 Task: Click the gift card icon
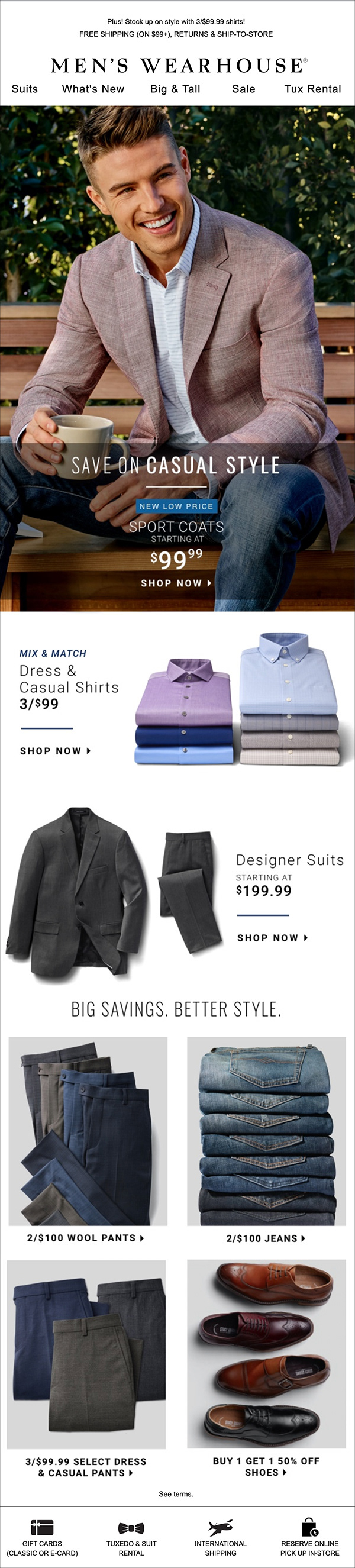click(42, 1527)
